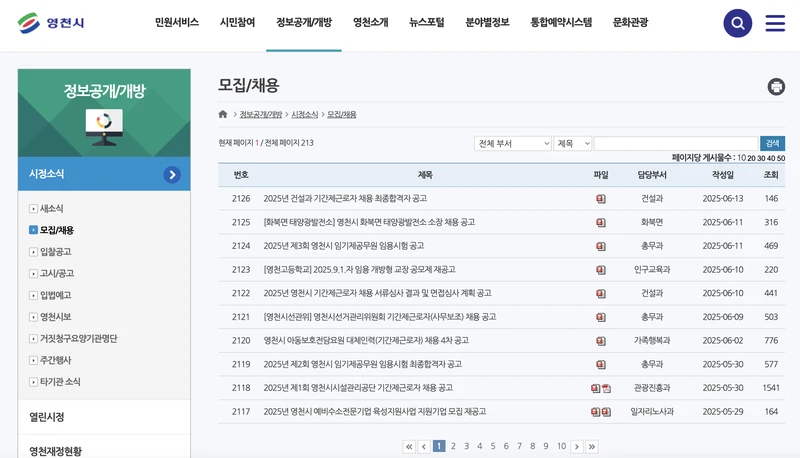Show 50 posts per page
This screenshot has width=800, height=458.
[x=781, y=158]
